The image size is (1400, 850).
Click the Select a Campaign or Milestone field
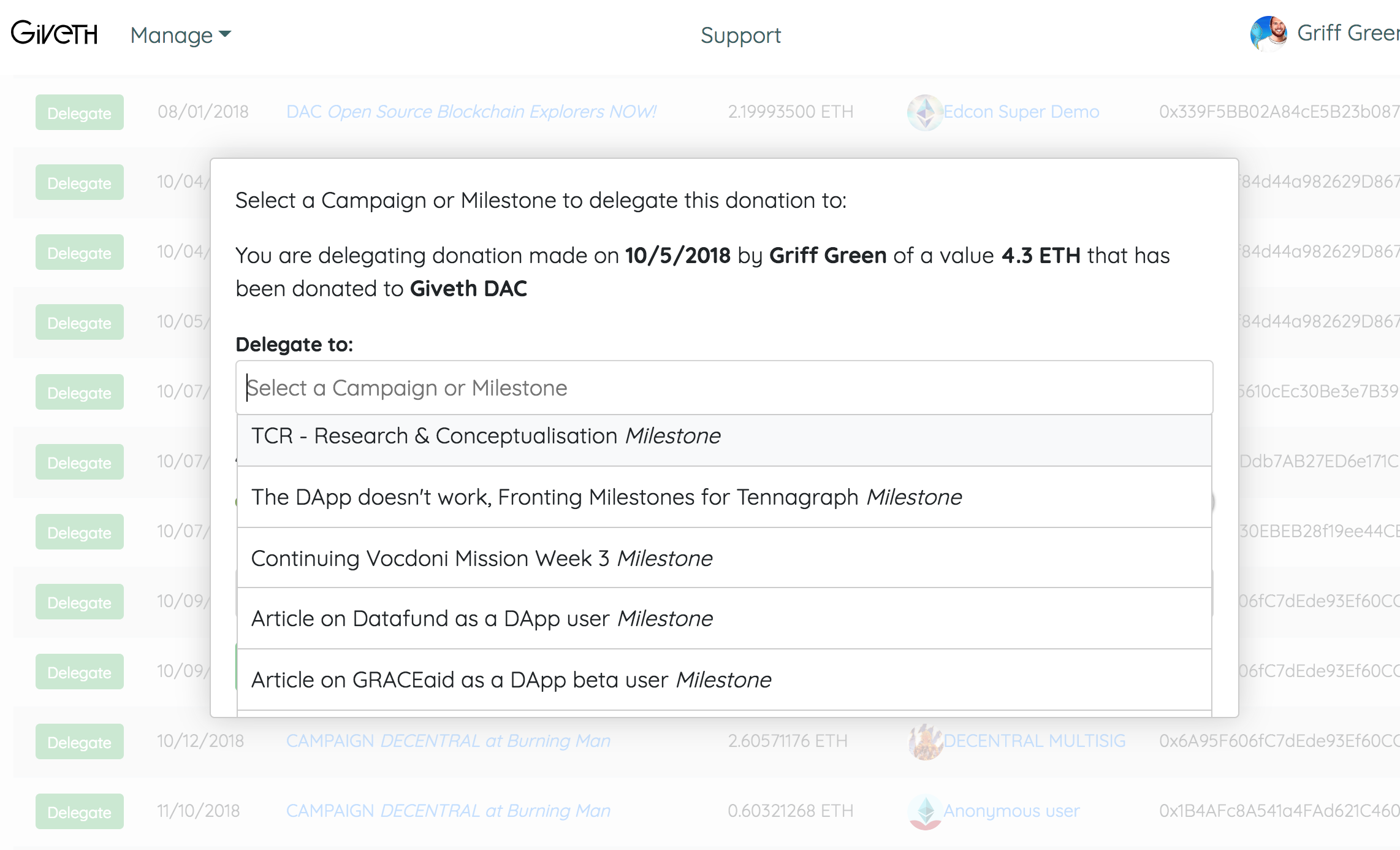(x=724, y=388)
